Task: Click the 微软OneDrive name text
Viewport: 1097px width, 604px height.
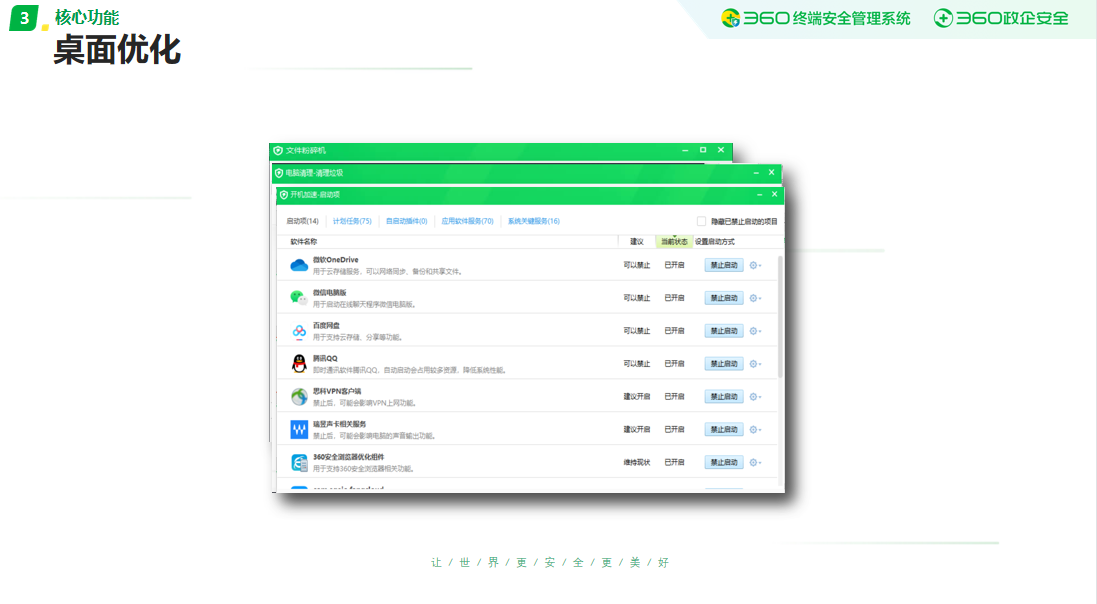Action: 335,260
